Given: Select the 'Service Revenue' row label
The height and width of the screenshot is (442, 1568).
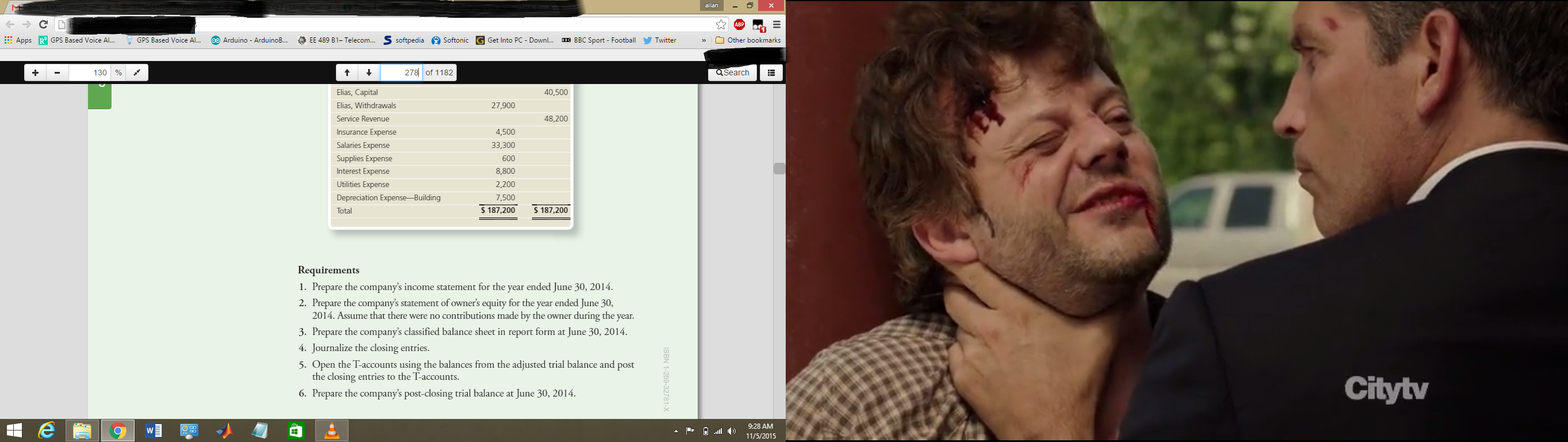Looking at the screenshot, I should pos(363,119).
